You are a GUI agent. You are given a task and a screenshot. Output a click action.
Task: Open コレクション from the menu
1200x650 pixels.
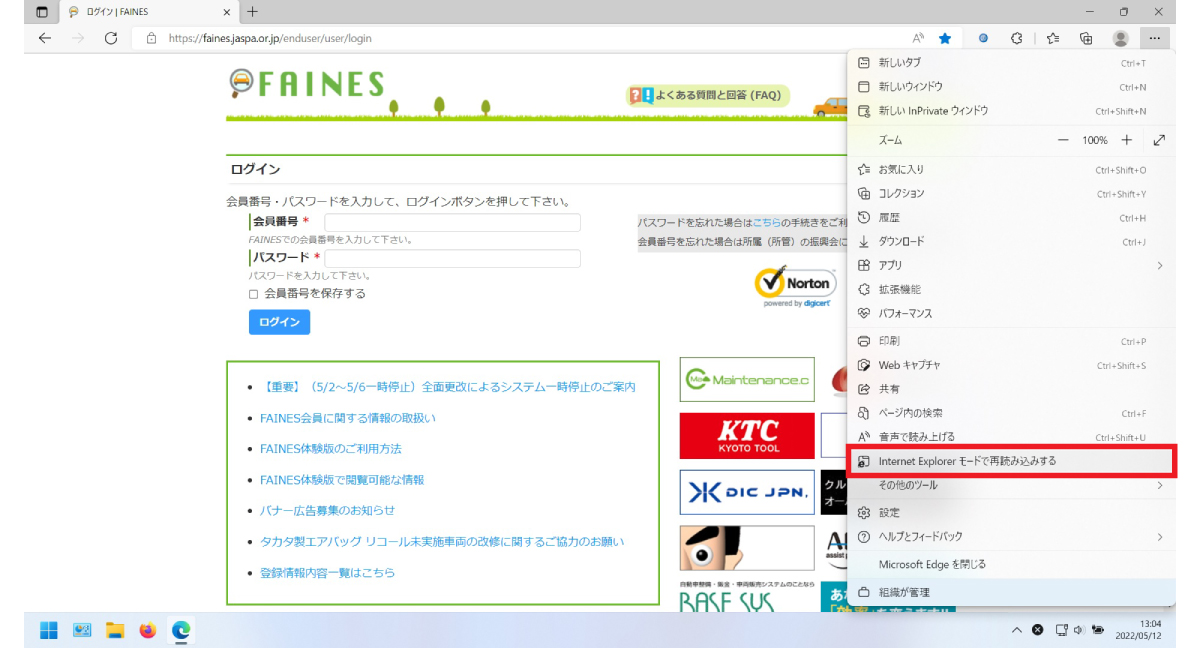tap(1011, 194)
